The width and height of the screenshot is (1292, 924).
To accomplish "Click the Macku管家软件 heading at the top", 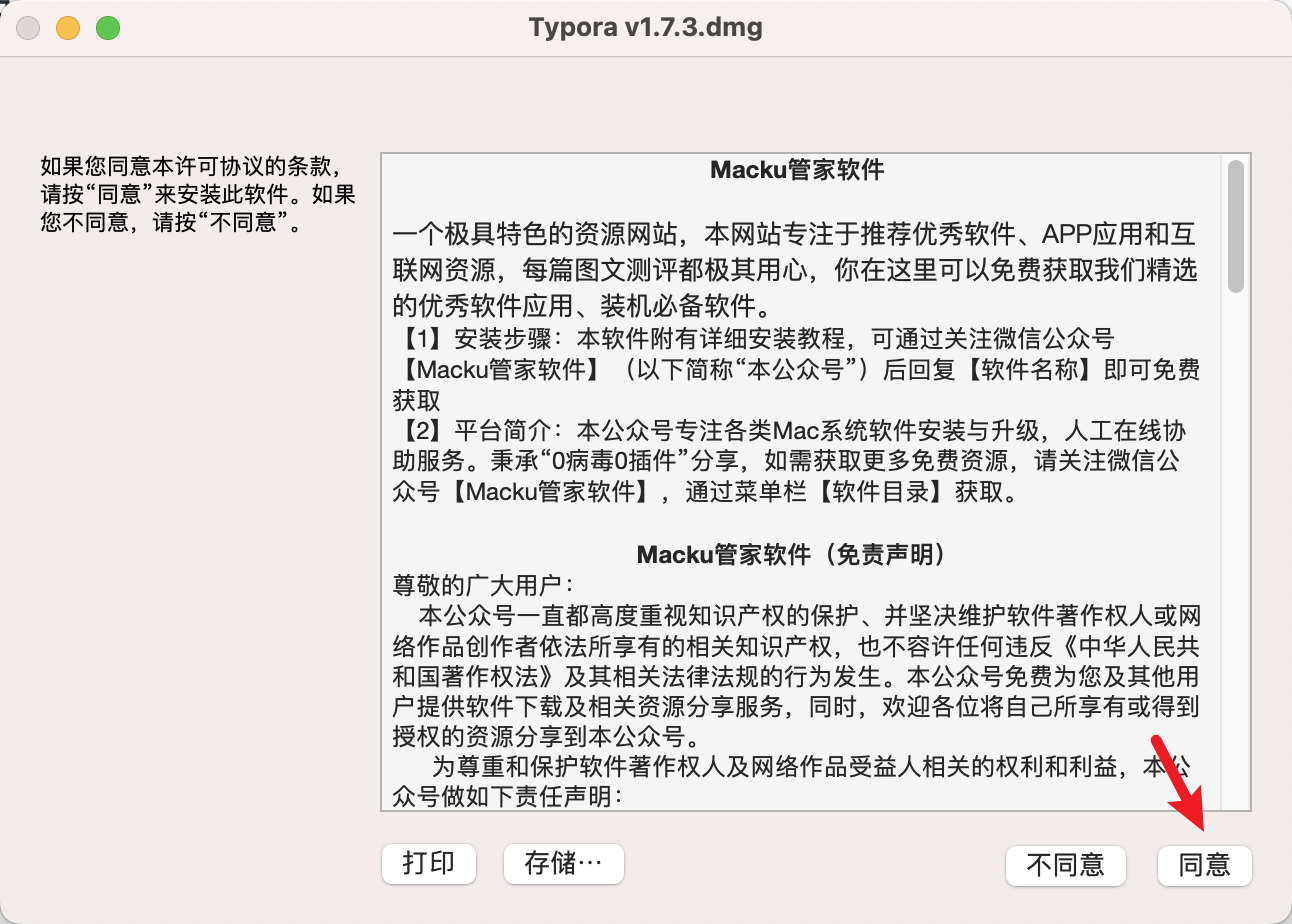I will pos(797,170).
